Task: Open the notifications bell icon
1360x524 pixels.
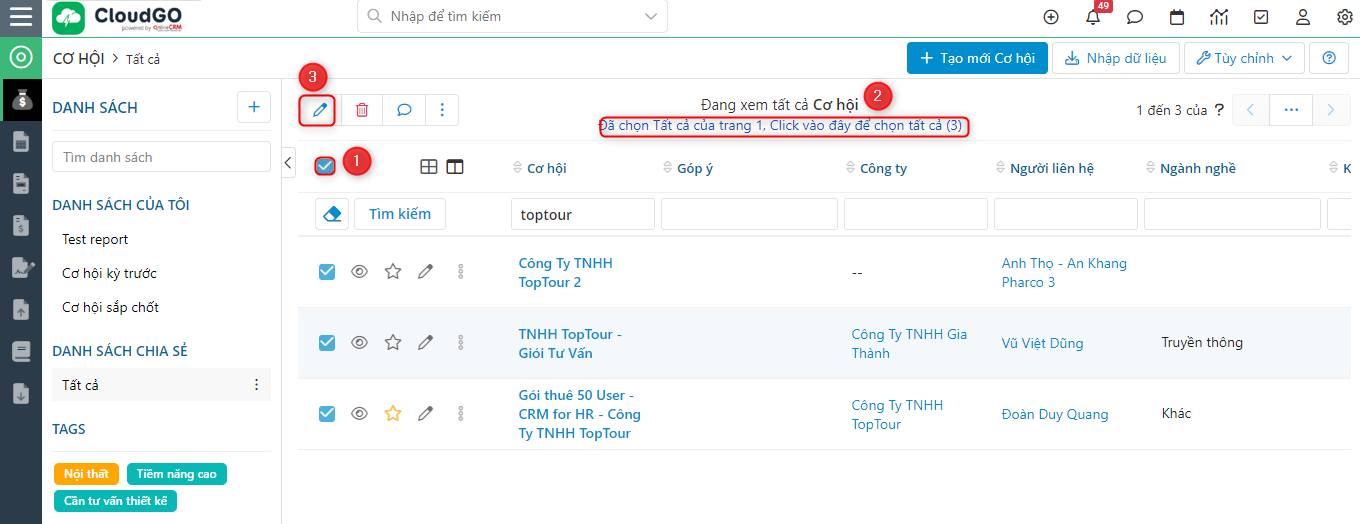Action: (x=1093, y=17)
